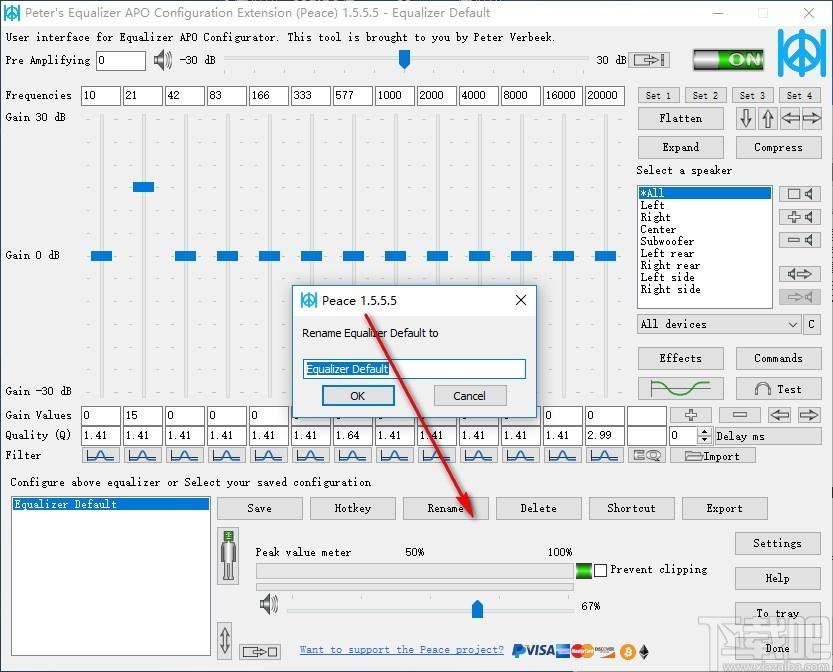Screen dimensions: 833x672
Task: Open the filter type icon under the 20000 Hz column
Action: tap(604, 455)
